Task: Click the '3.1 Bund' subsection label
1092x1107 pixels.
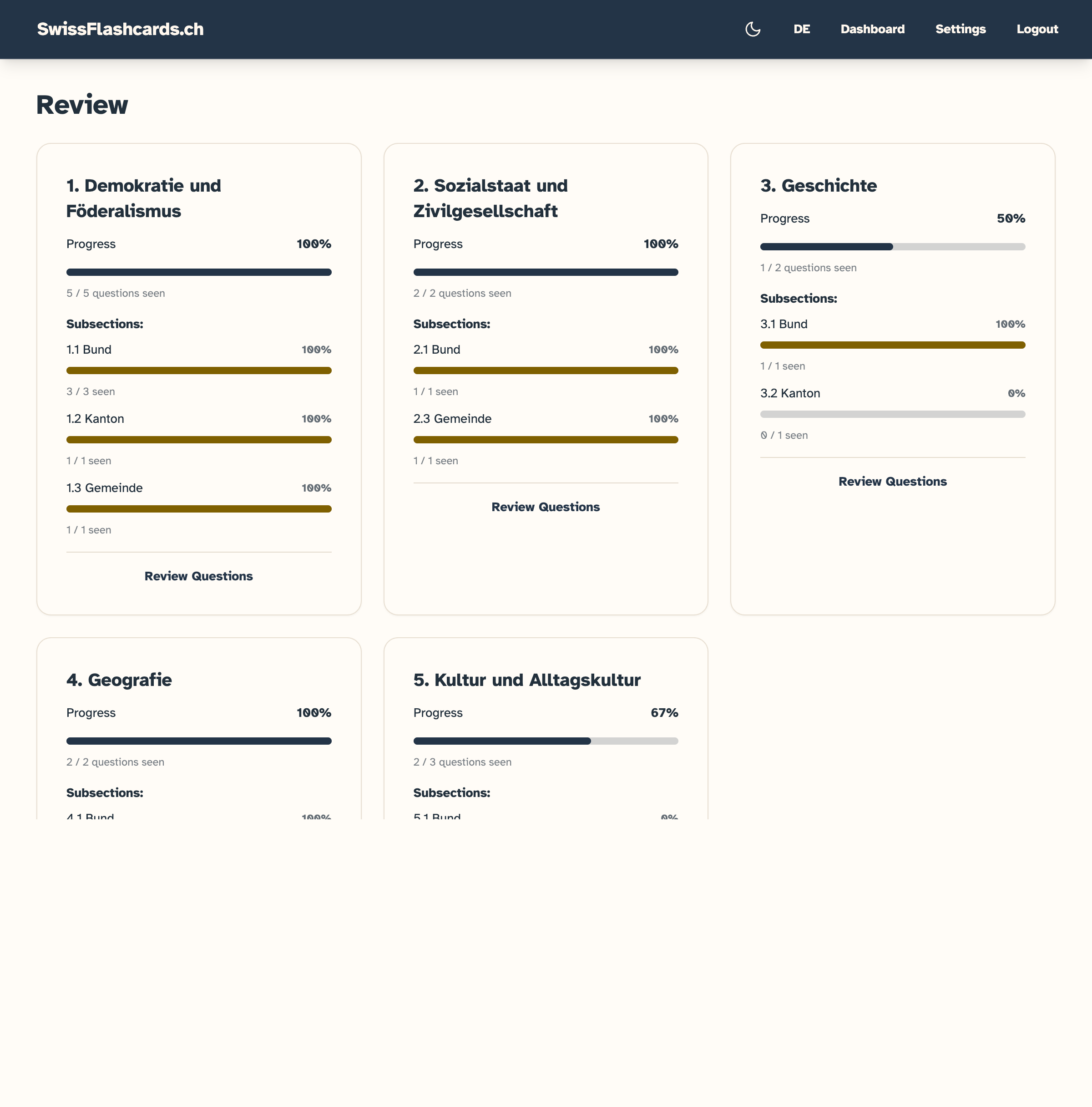Action: [x=784, y=324]
